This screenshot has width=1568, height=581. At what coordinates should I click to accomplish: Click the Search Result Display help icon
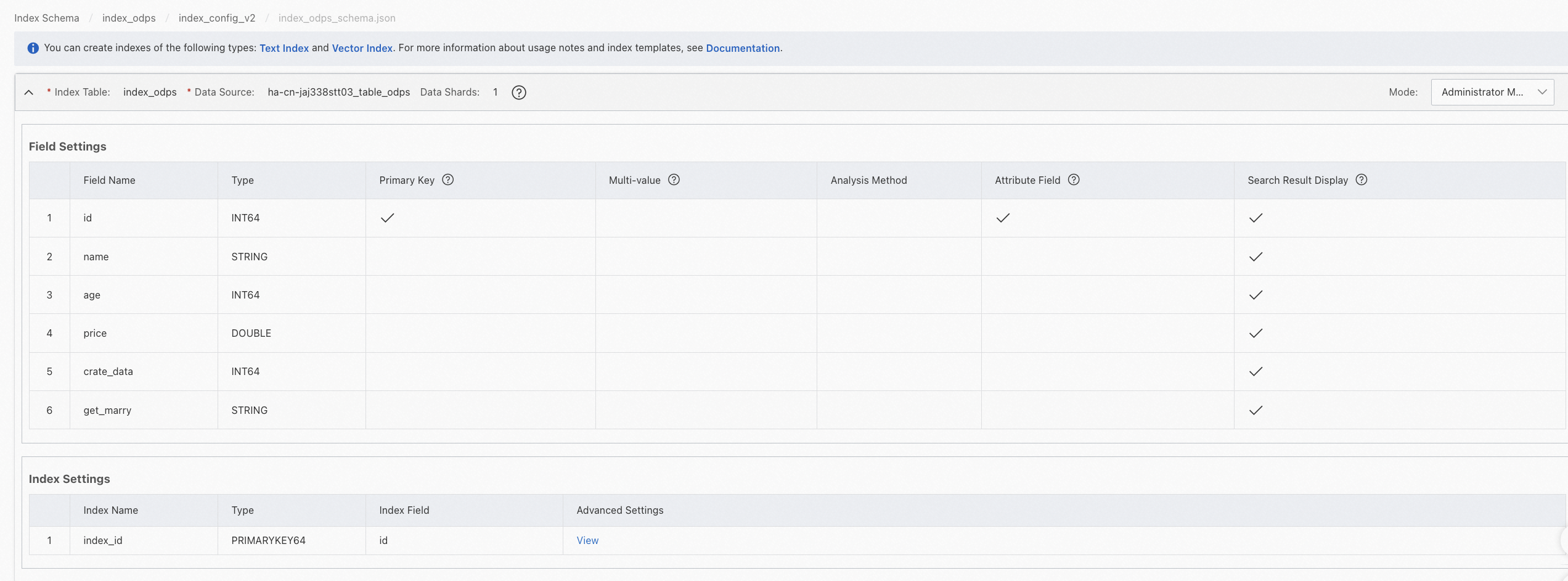point(1362,180)
